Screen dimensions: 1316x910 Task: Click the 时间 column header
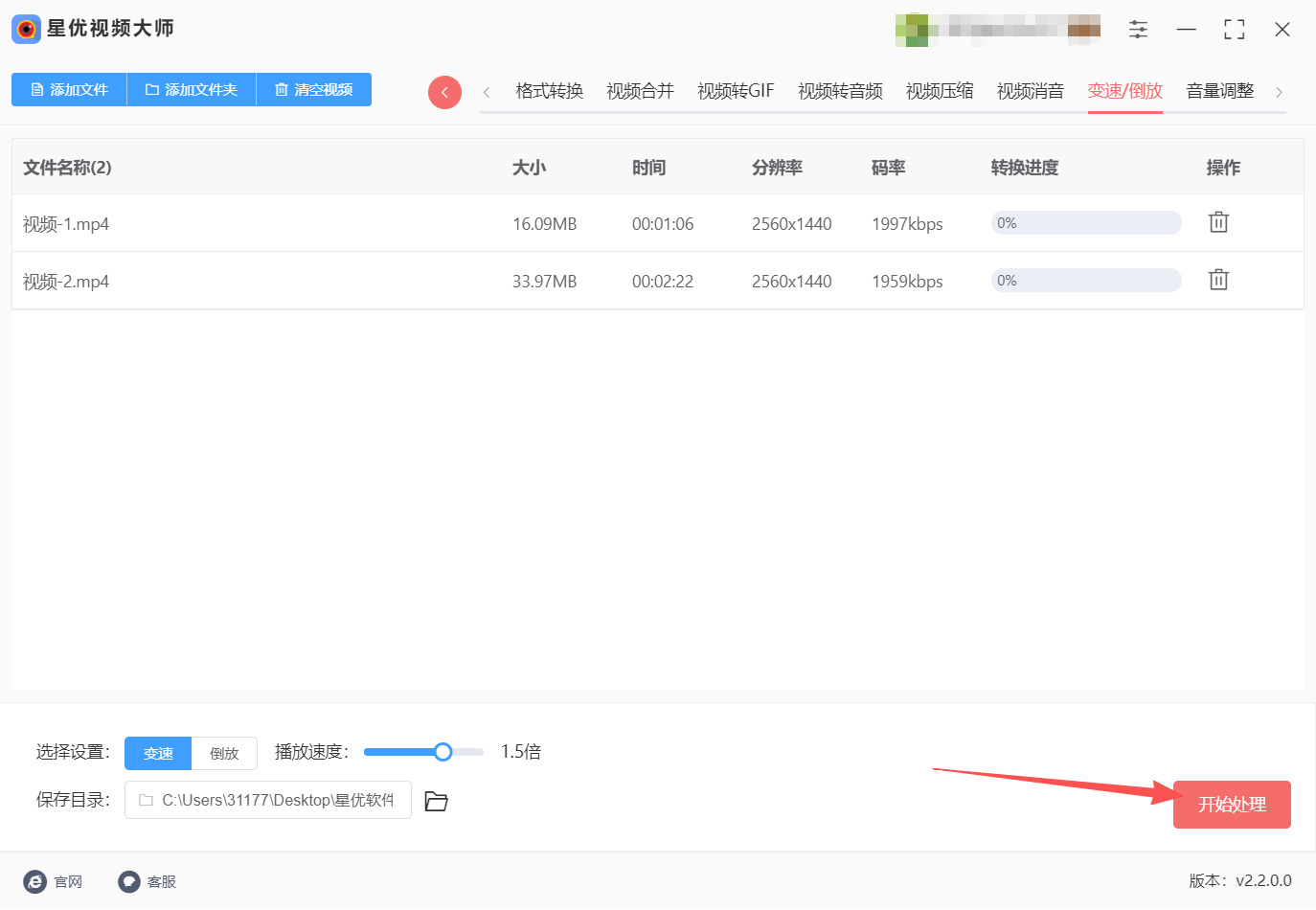tap(648, 168)
